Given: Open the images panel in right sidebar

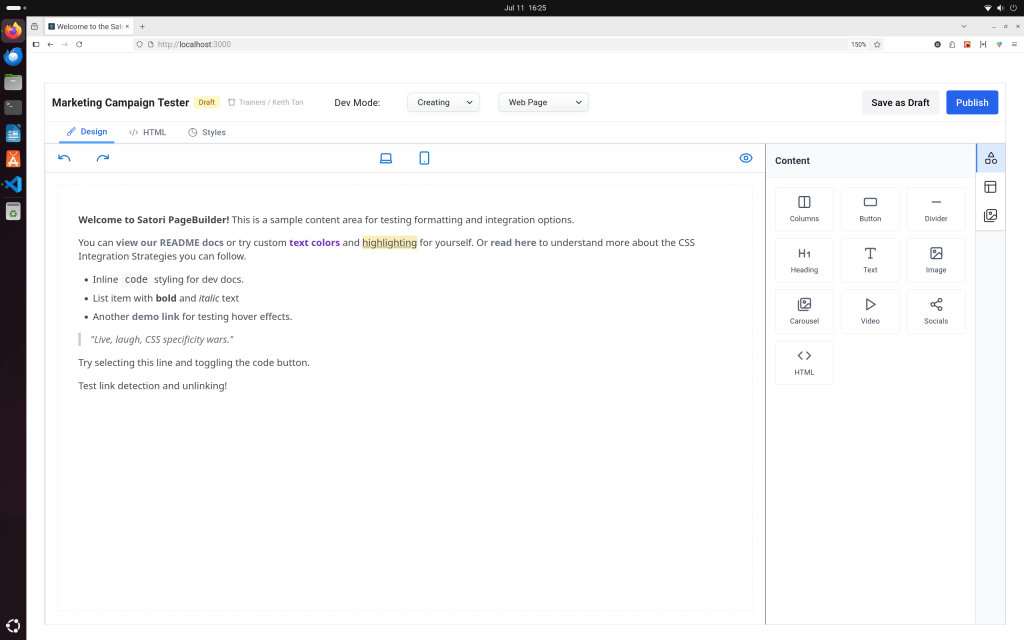Looking at the screenshot, I should [990, 215].
